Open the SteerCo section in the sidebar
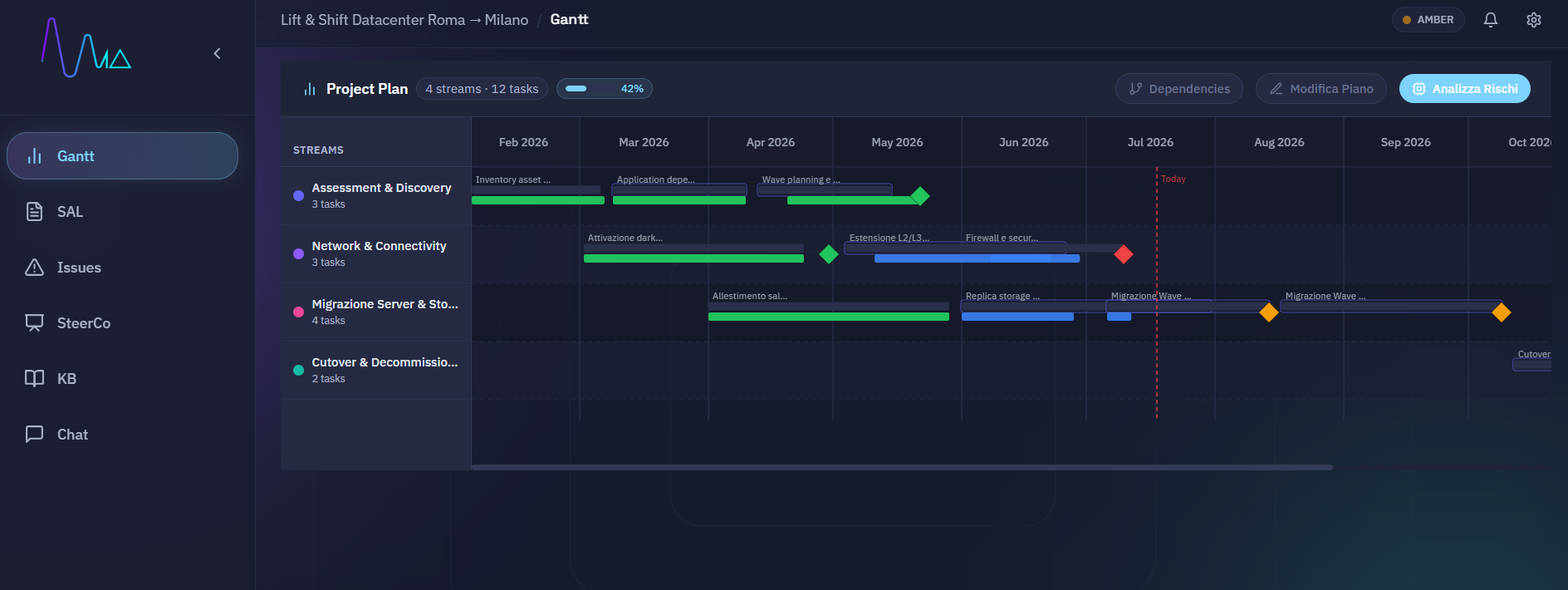 pyautogui.click(x=122, y=323)
